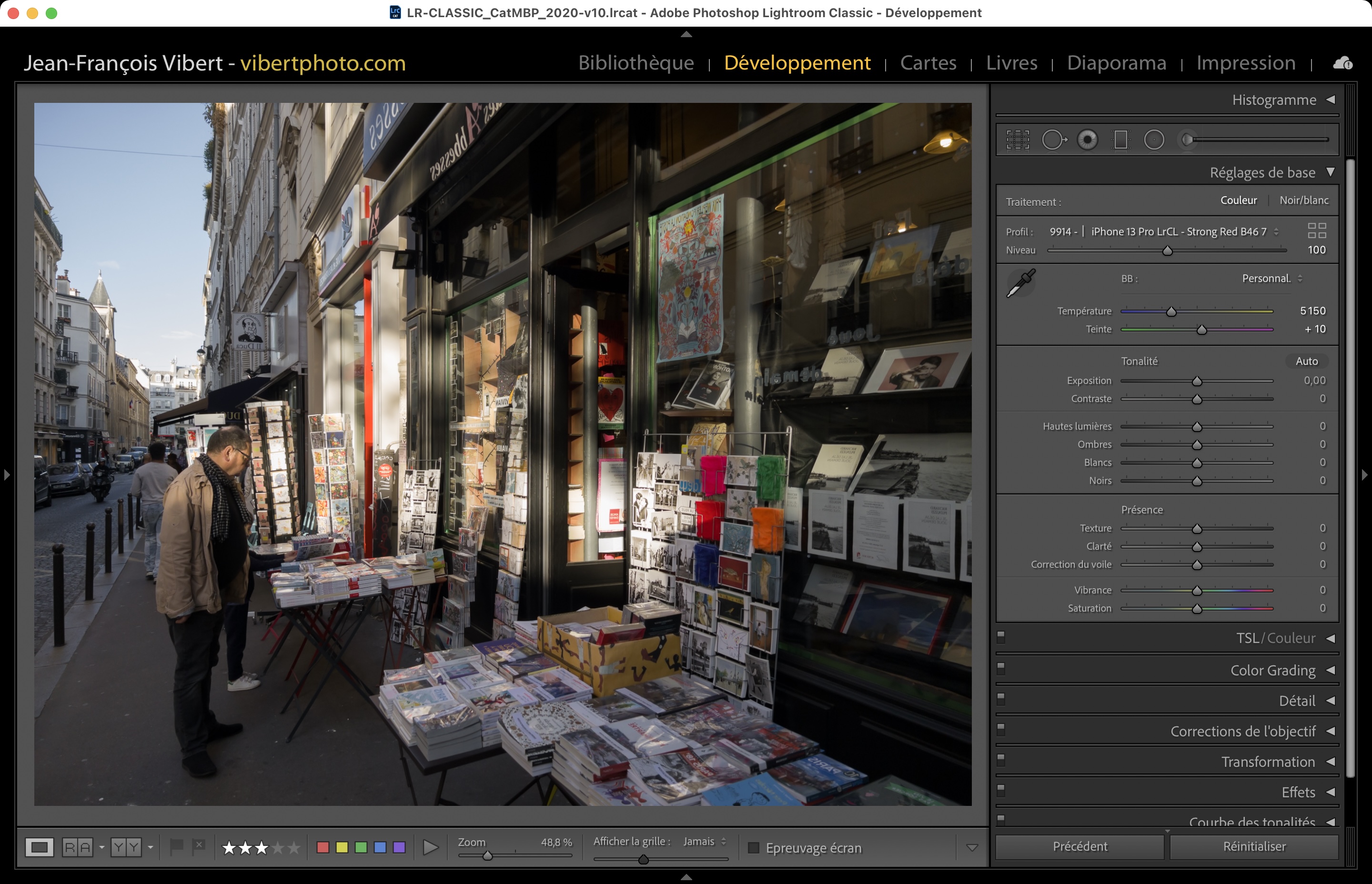
Task: Open the Cartes module
Action: [x=928, y=62]
